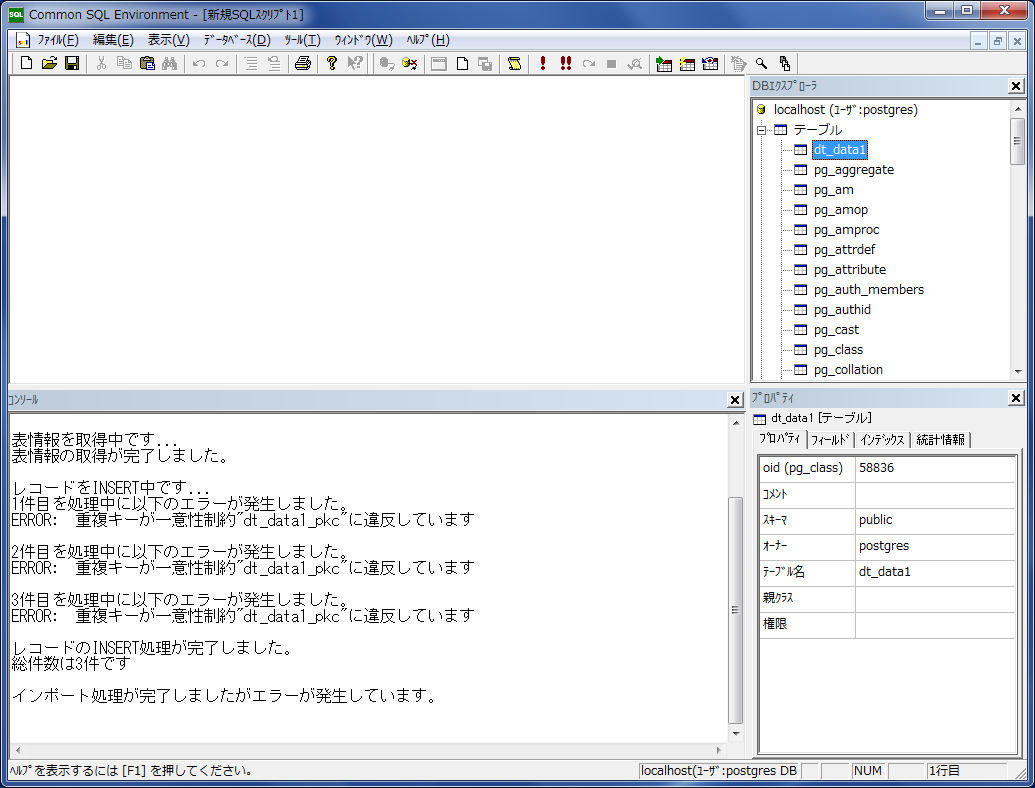
Task: Switch to the フィールド tab in properties
Action: [830, 440]
